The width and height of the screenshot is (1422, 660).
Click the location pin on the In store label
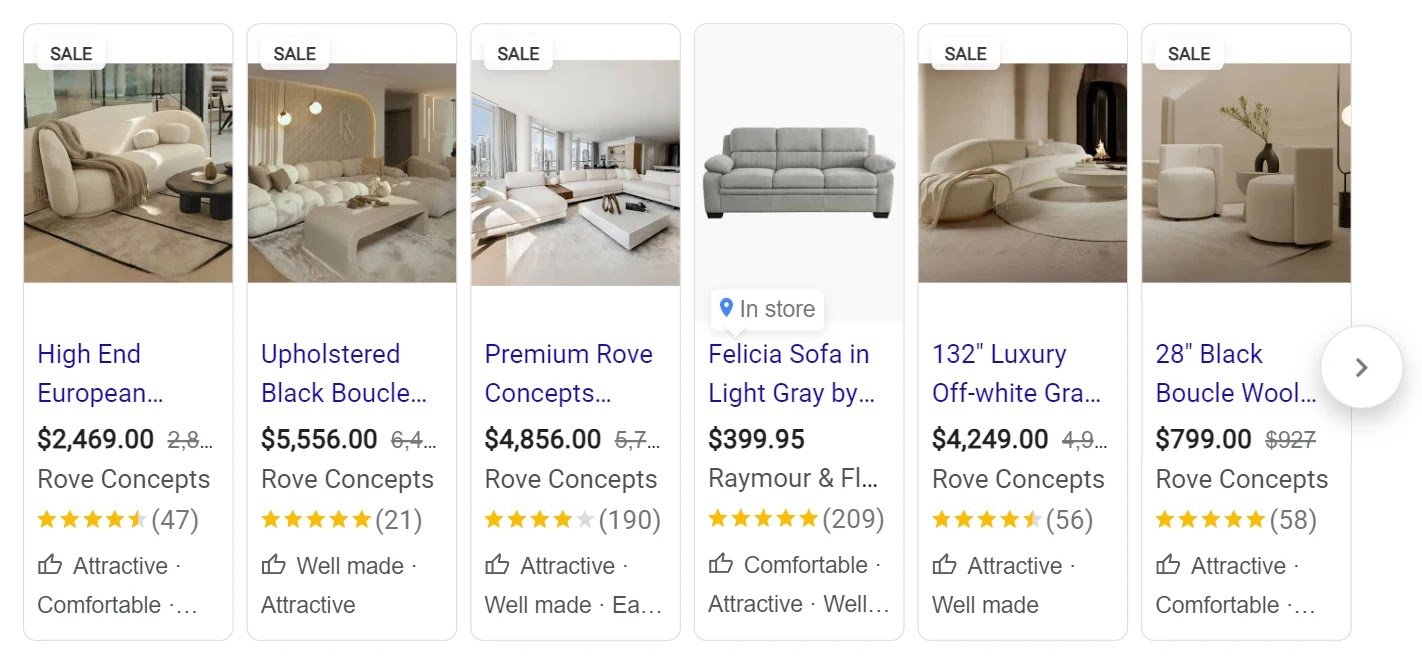727,308
